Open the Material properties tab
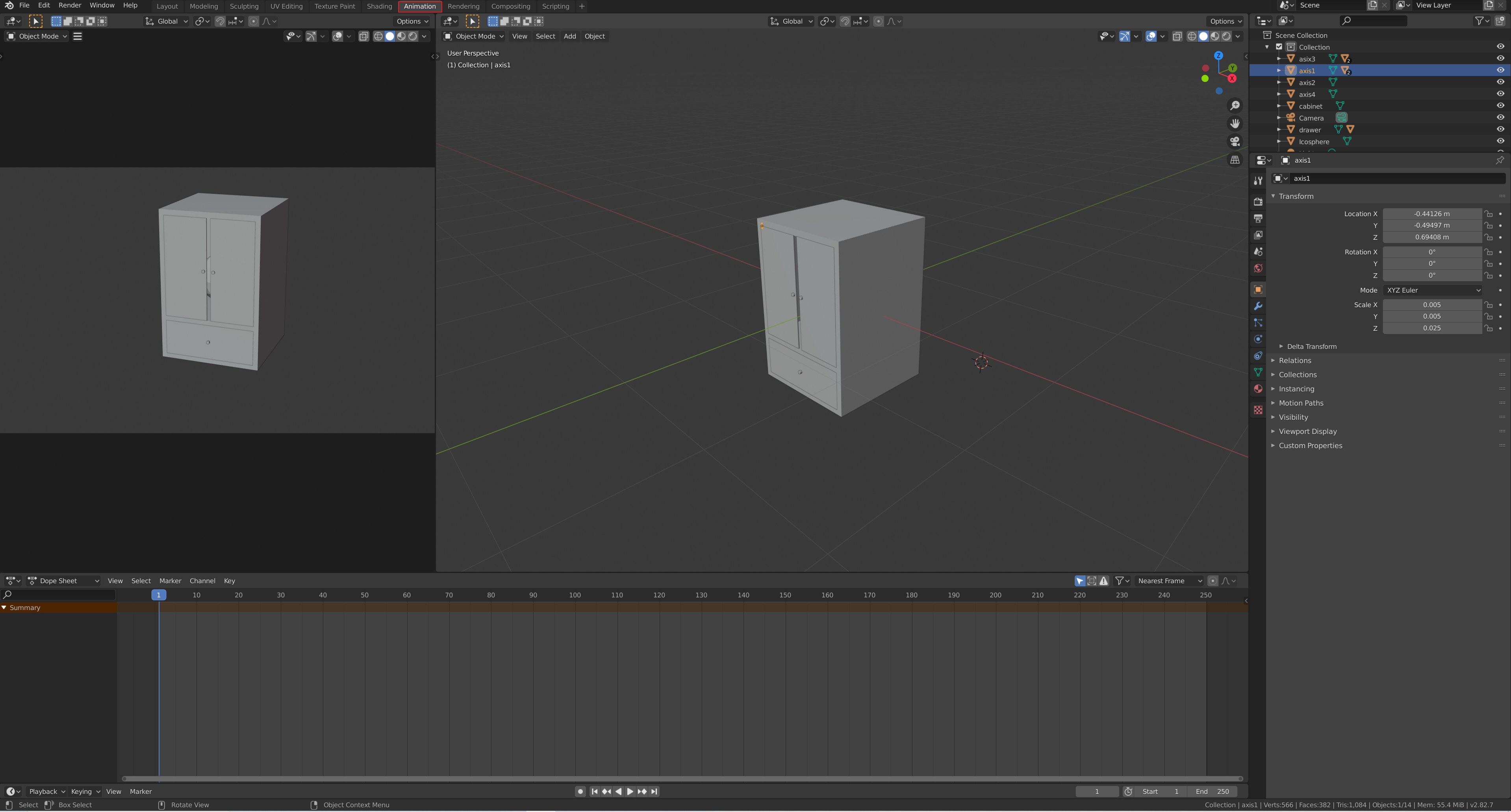 click(x=1258, y=389)
